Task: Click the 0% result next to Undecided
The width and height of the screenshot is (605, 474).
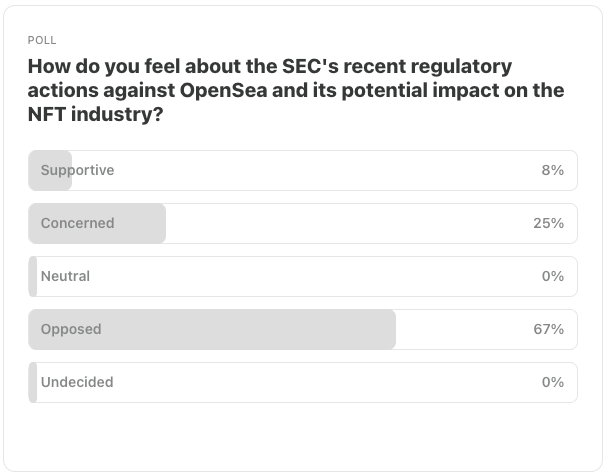Action: point(553,382)
